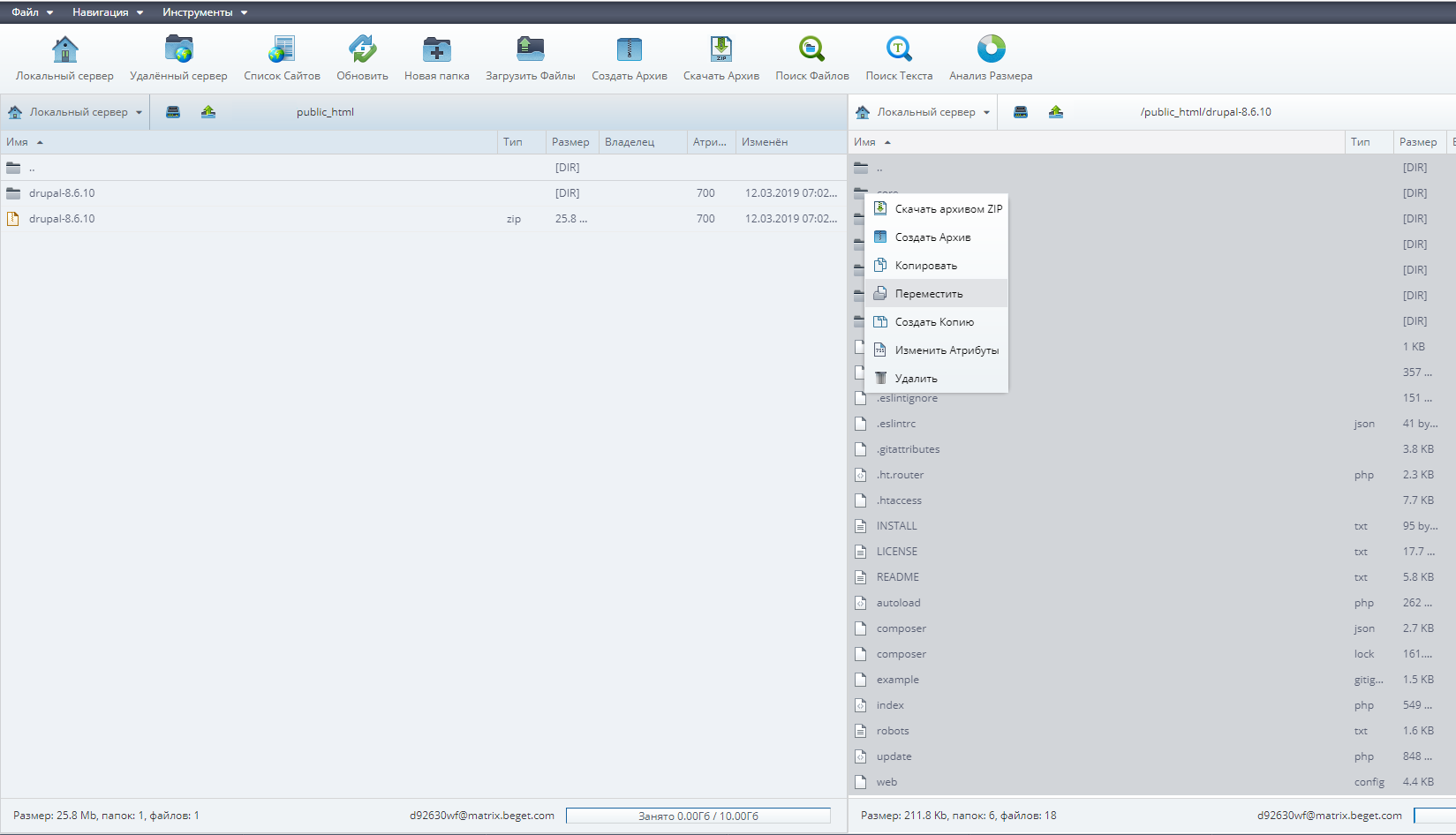Sort right panel by Имя column

coord(1097,142)
